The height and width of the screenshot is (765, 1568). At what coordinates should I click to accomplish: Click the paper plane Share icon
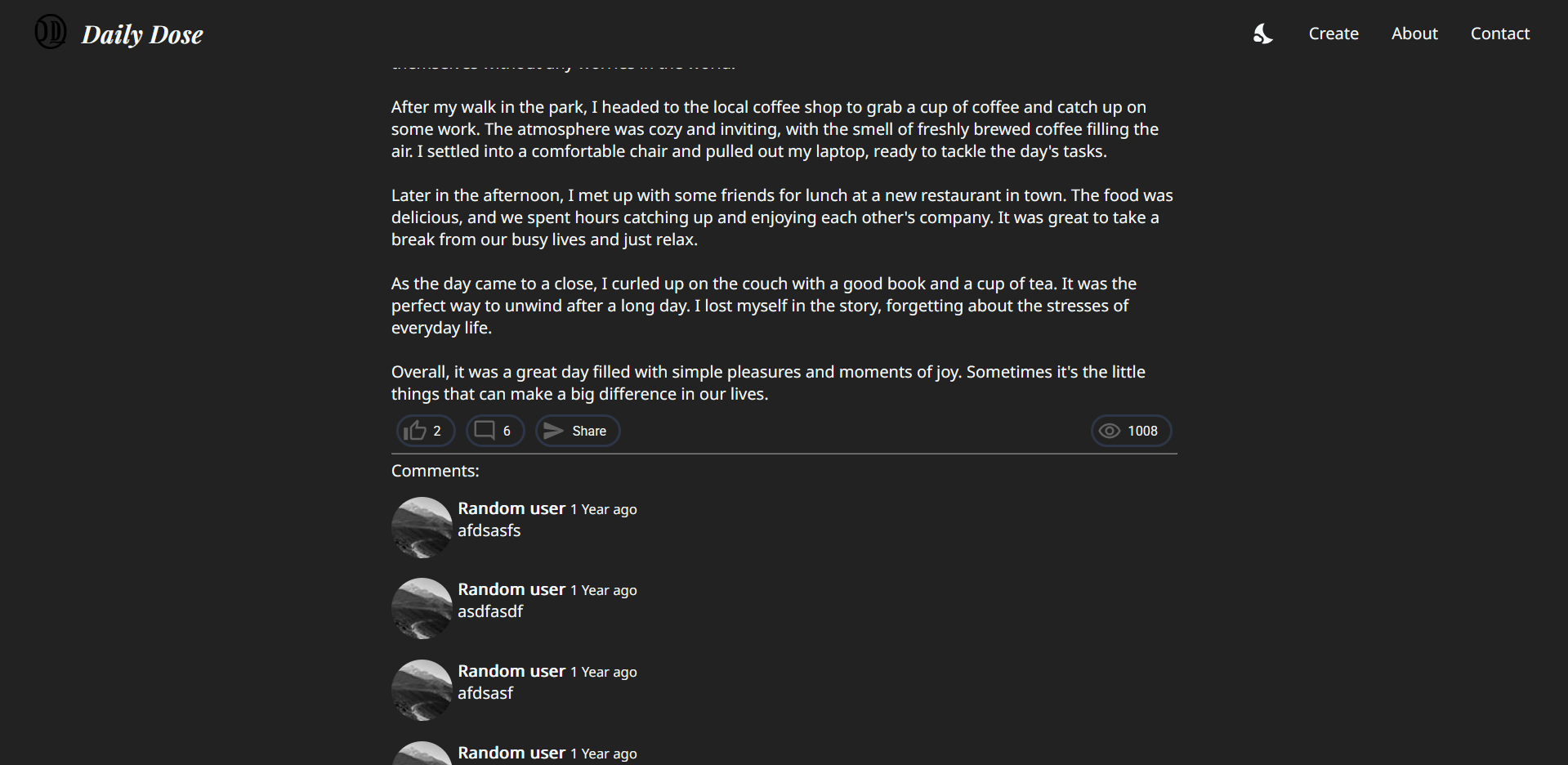553,431
